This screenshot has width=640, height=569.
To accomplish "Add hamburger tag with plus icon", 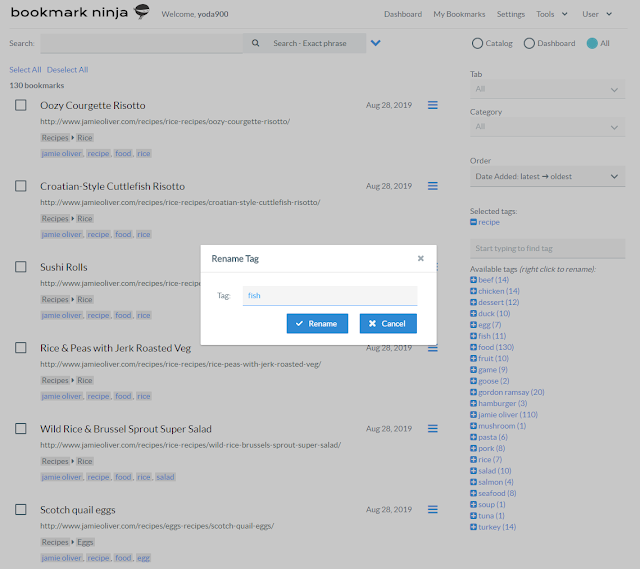I will pyautogui.click(x=473, y=403).
